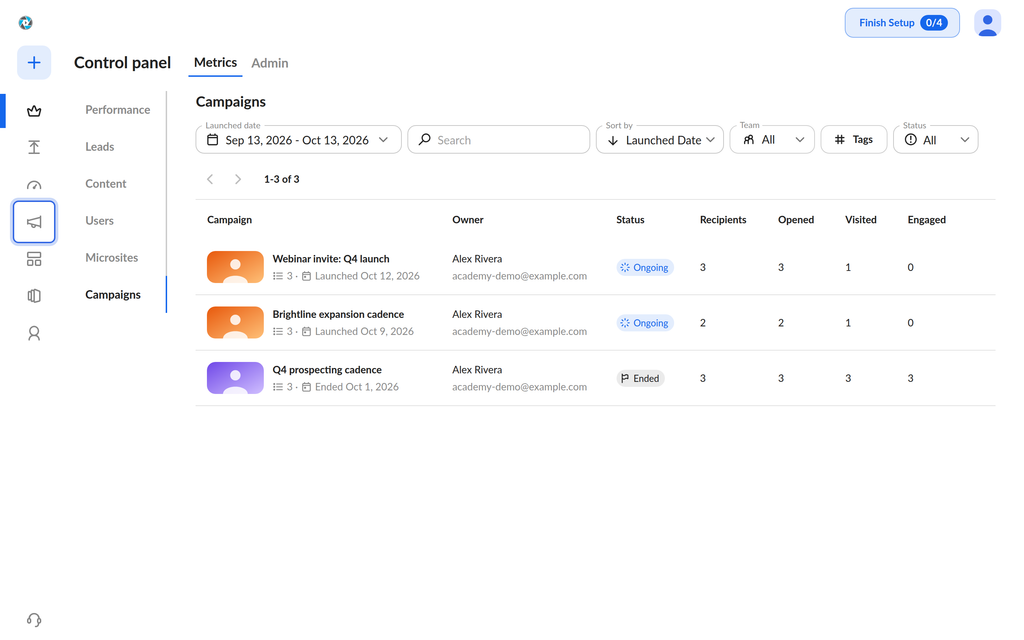Open the upload arrow sidebar icon
The image size is (1024, 640).
coord(34,148)
